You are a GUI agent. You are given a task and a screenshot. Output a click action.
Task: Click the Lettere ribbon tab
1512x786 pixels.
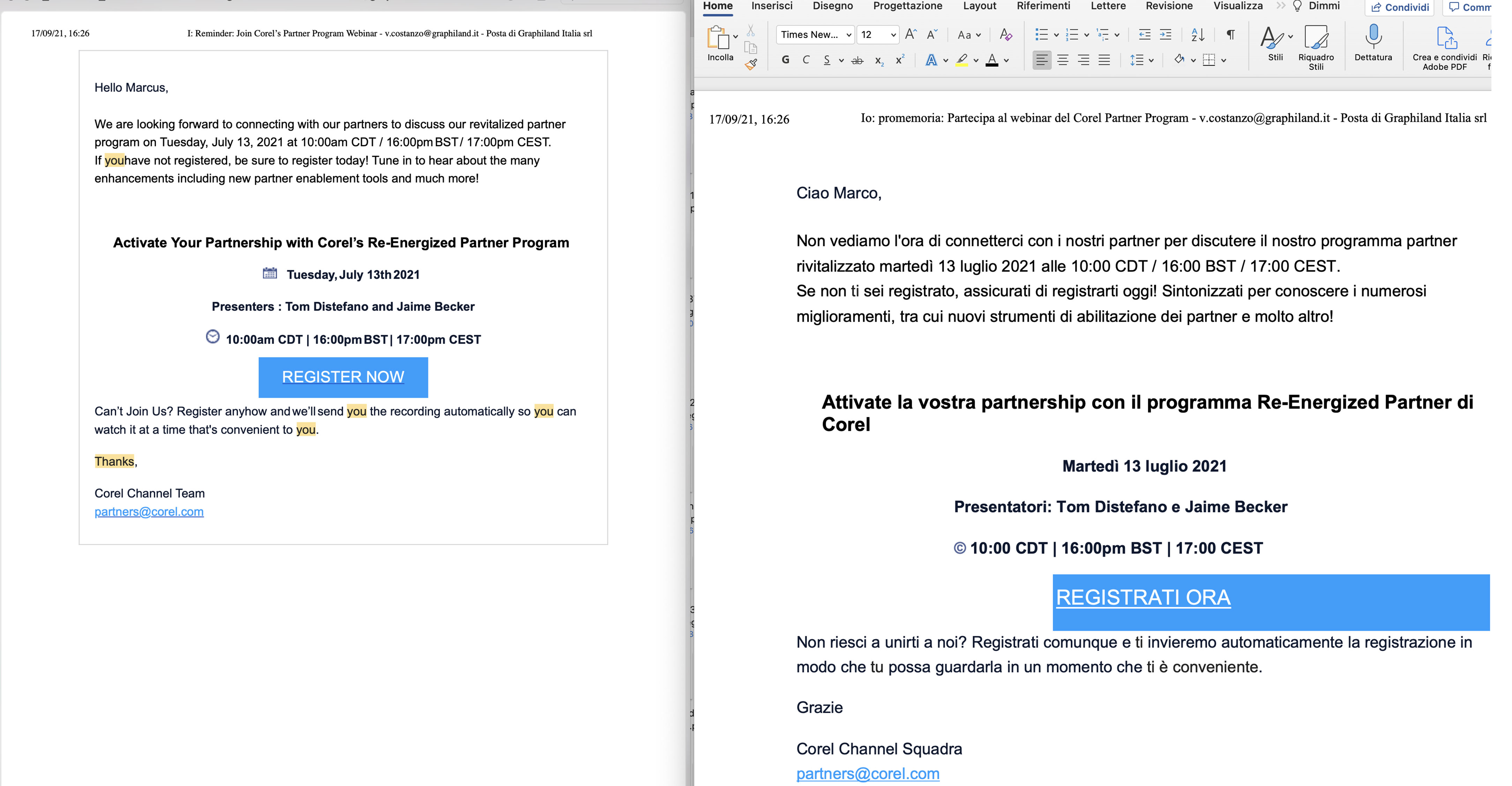tap(1108, 6)
